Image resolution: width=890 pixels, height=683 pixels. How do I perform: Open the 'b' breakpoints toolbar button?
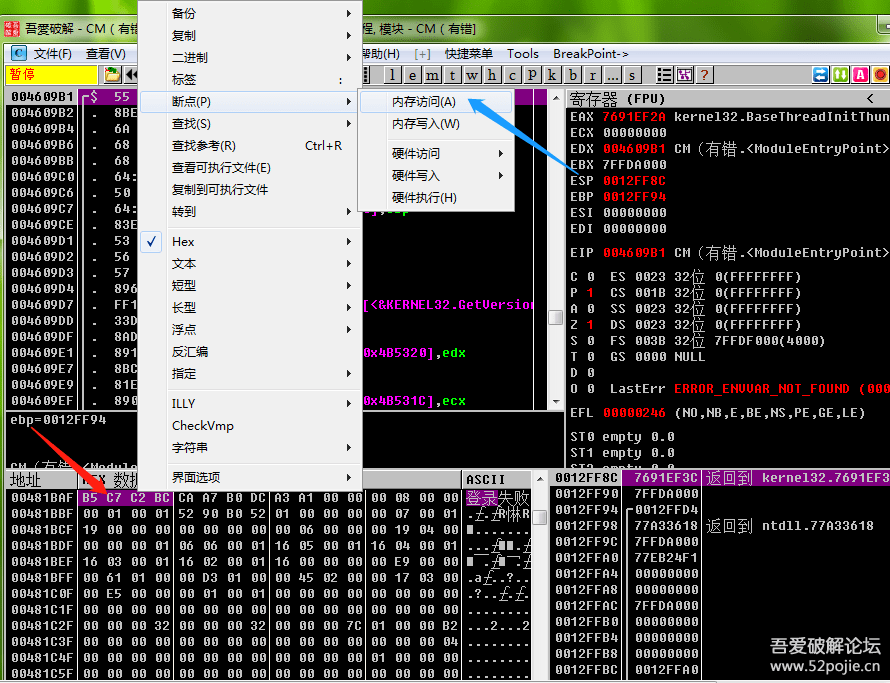(x=572, y=75)
